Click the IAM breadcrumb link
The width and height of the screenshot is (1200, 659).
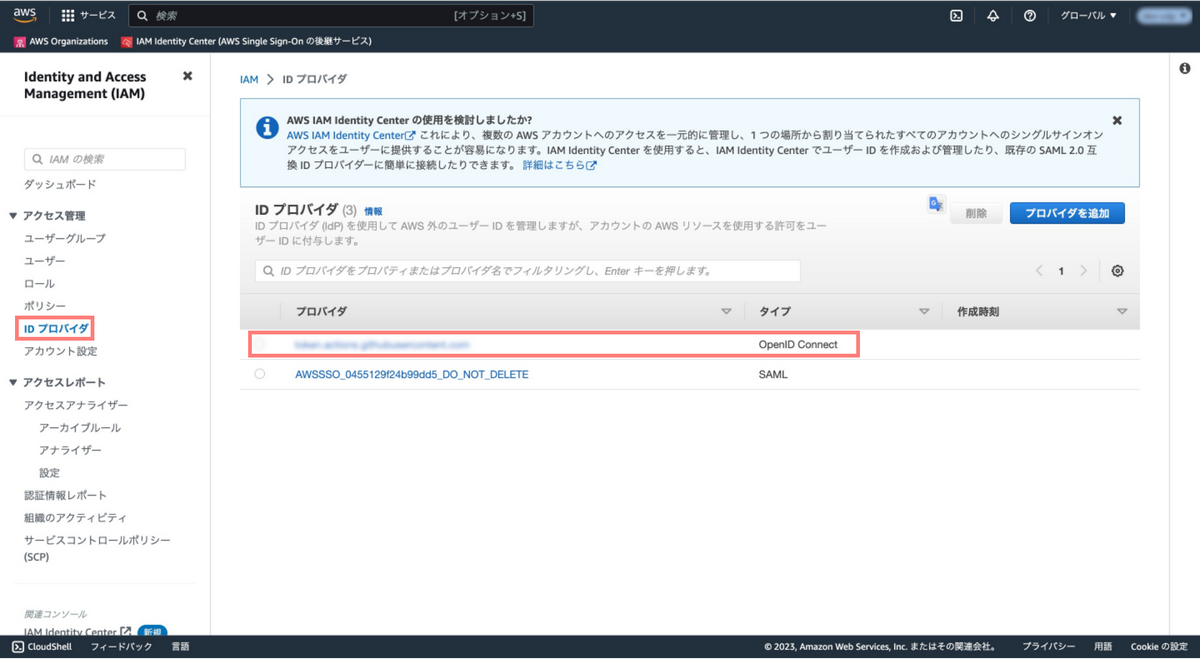(249, 79)
